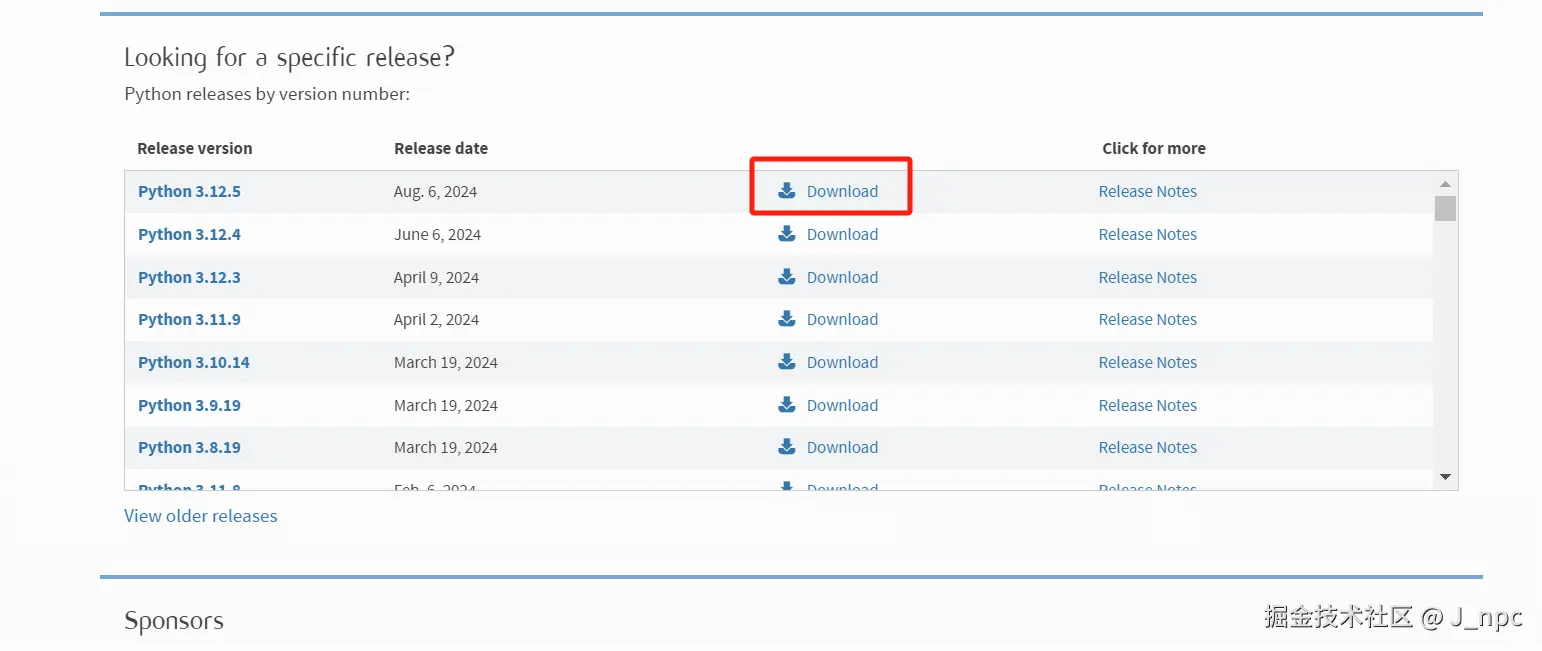Click the Click for more column header

point(1154,148)
